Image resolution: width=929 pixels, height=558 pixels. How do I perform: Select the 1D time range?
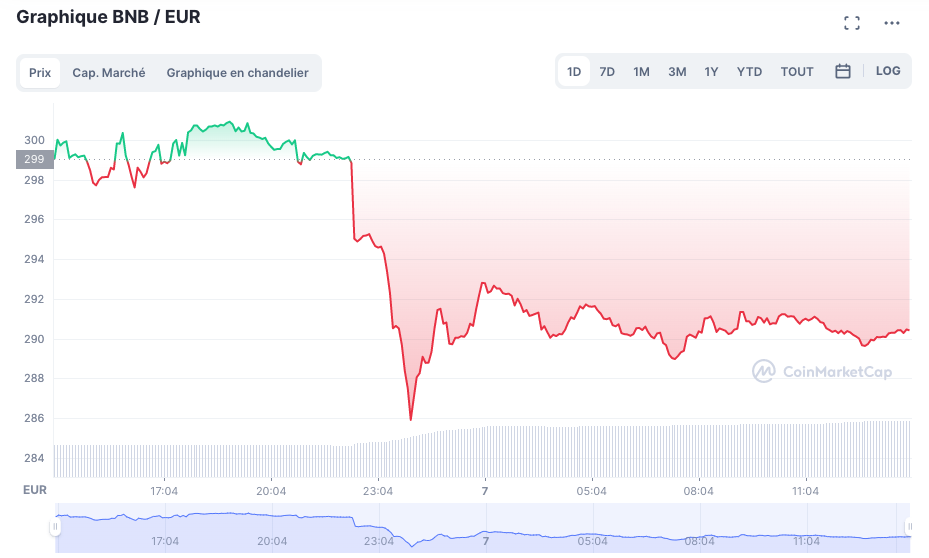point(574,72)
